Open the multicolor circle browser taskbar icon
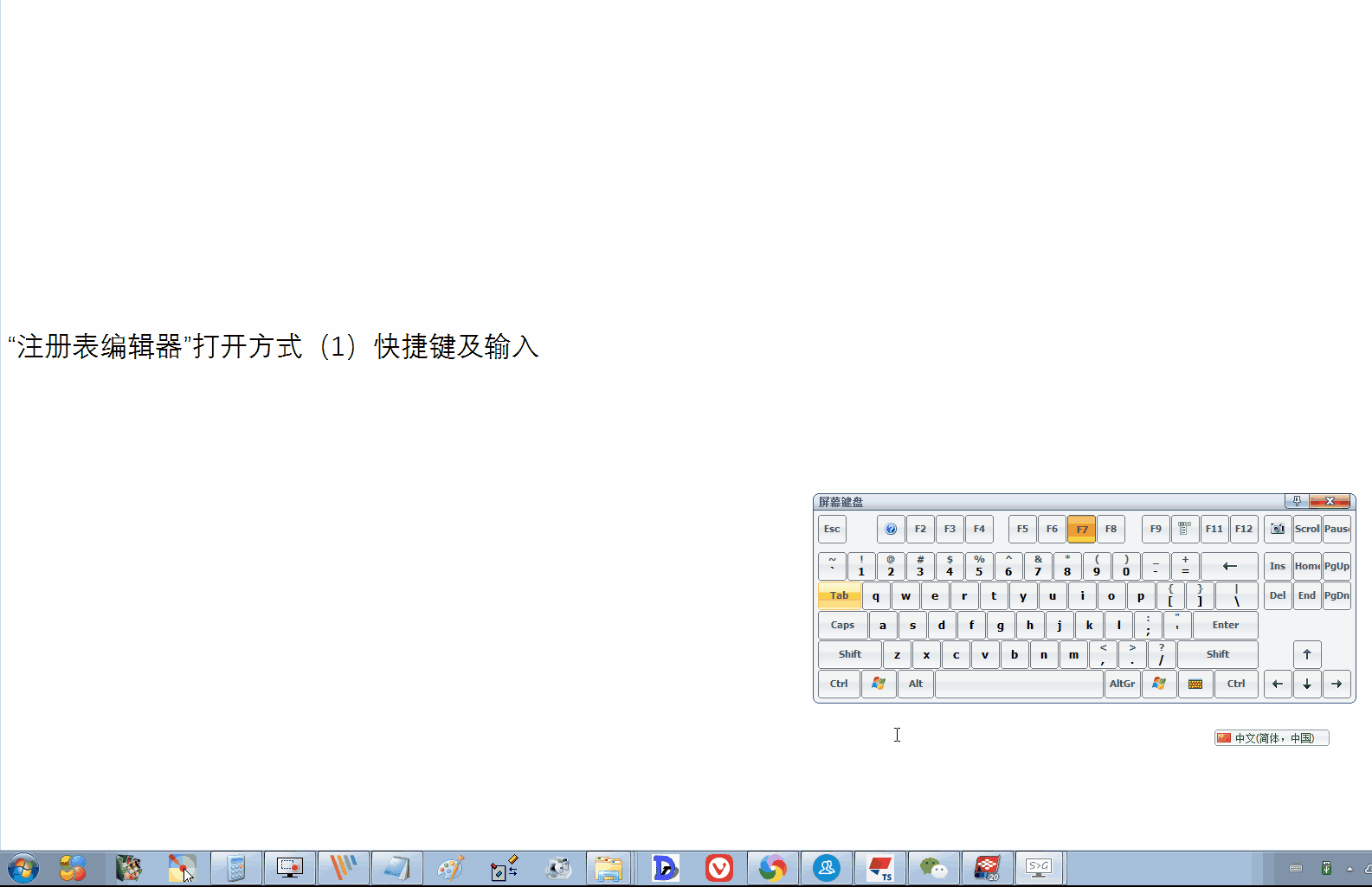The height and width of the screenshot is (887, 1372). (772, 868)
